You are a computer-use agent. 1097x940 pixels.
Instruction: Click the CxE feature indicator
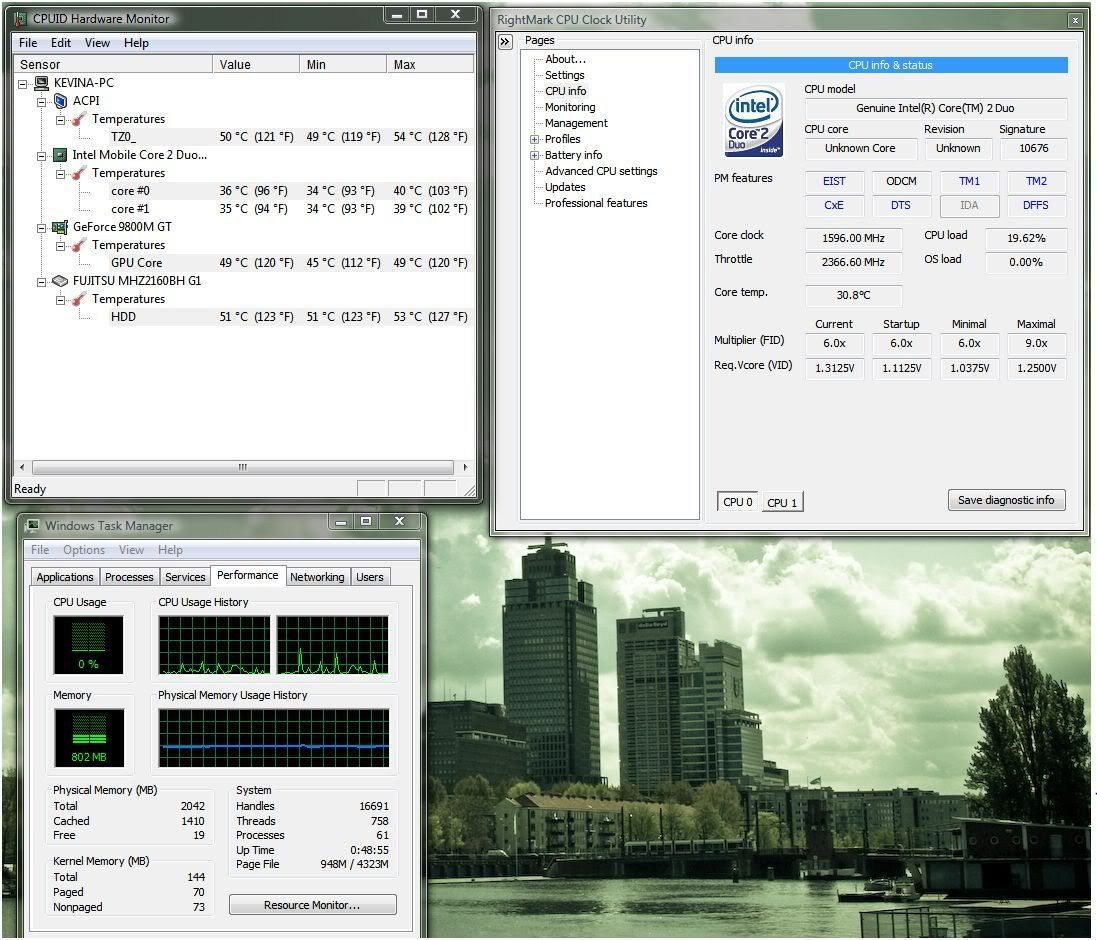pos(834,205)
